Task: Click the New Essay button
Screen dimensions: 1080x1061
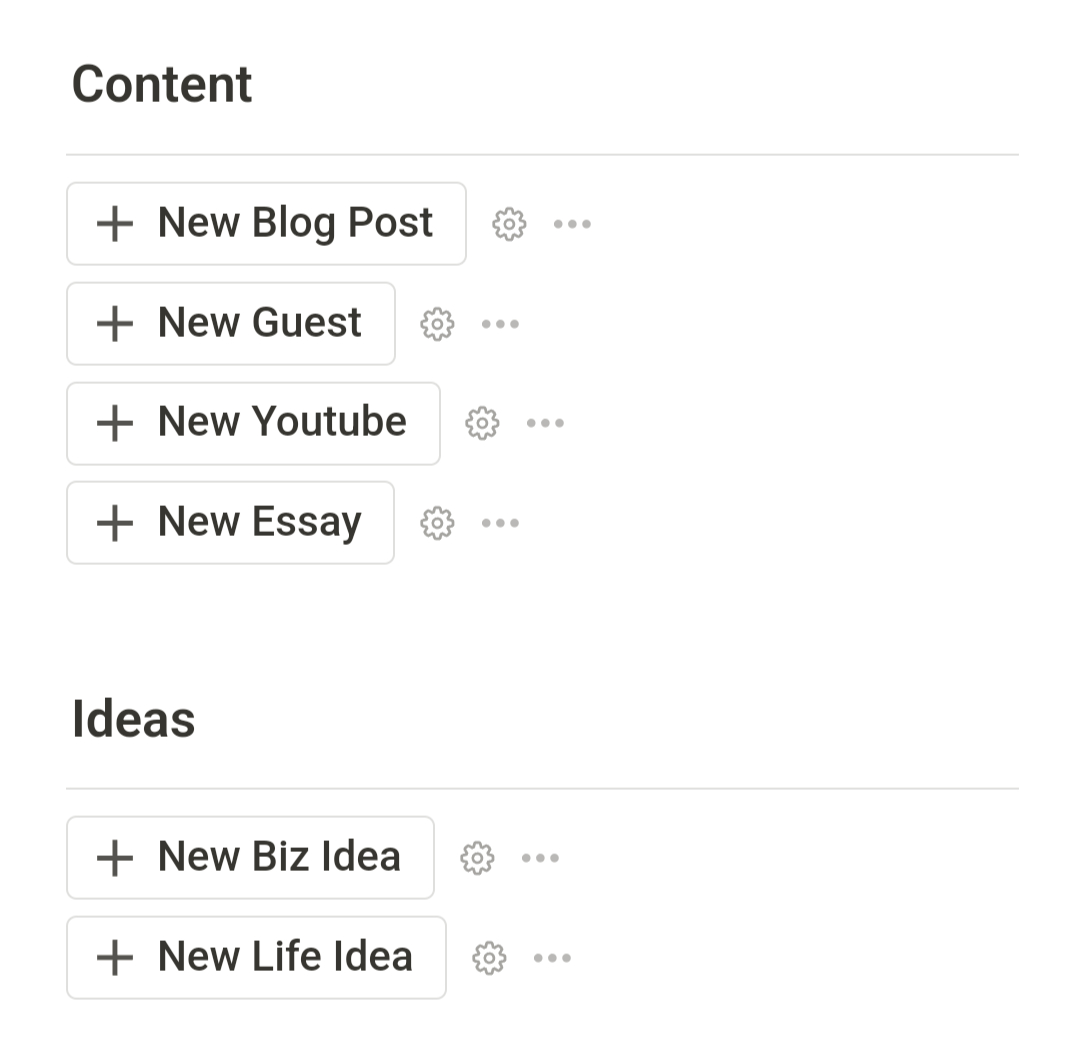Action: pyautogui.click(x=231, y=523)
